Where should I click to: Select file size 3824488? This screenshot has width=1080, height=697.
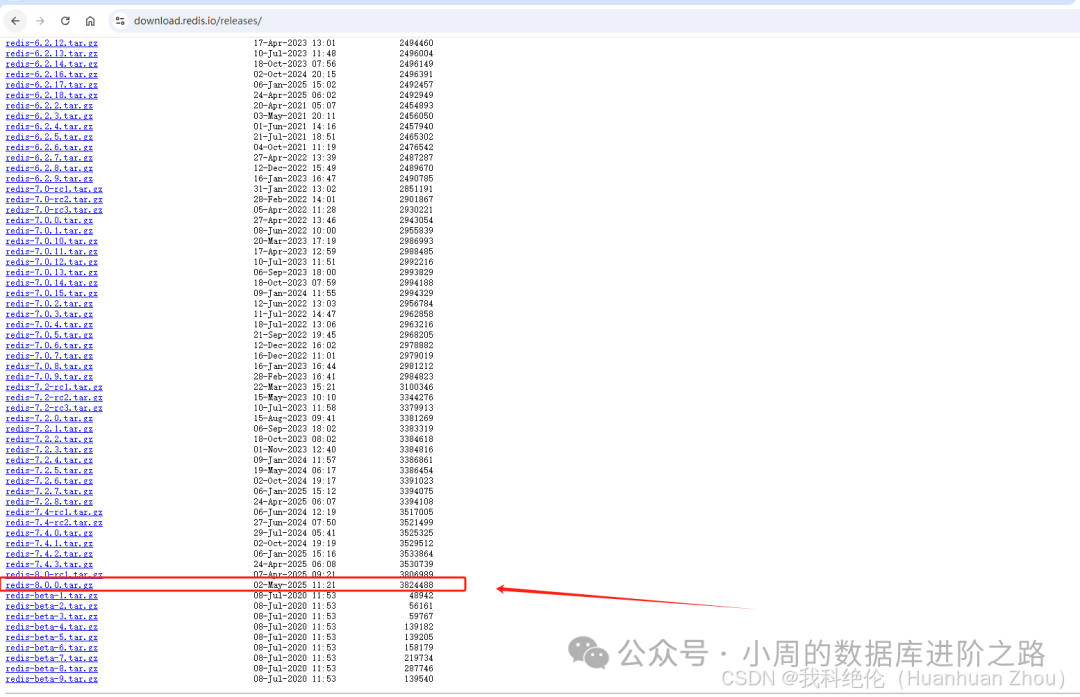(x=416, y=585)
